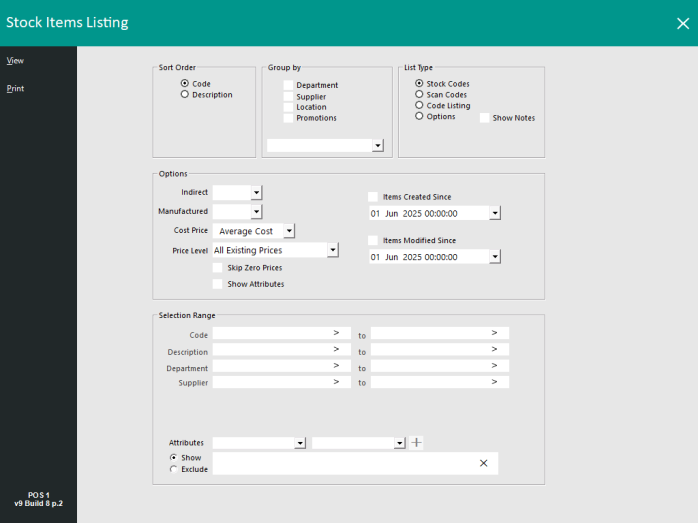Choose Stock Codes list type
Image resolution: width=698 pixels, height=524 pixels.
click(419, 83)
